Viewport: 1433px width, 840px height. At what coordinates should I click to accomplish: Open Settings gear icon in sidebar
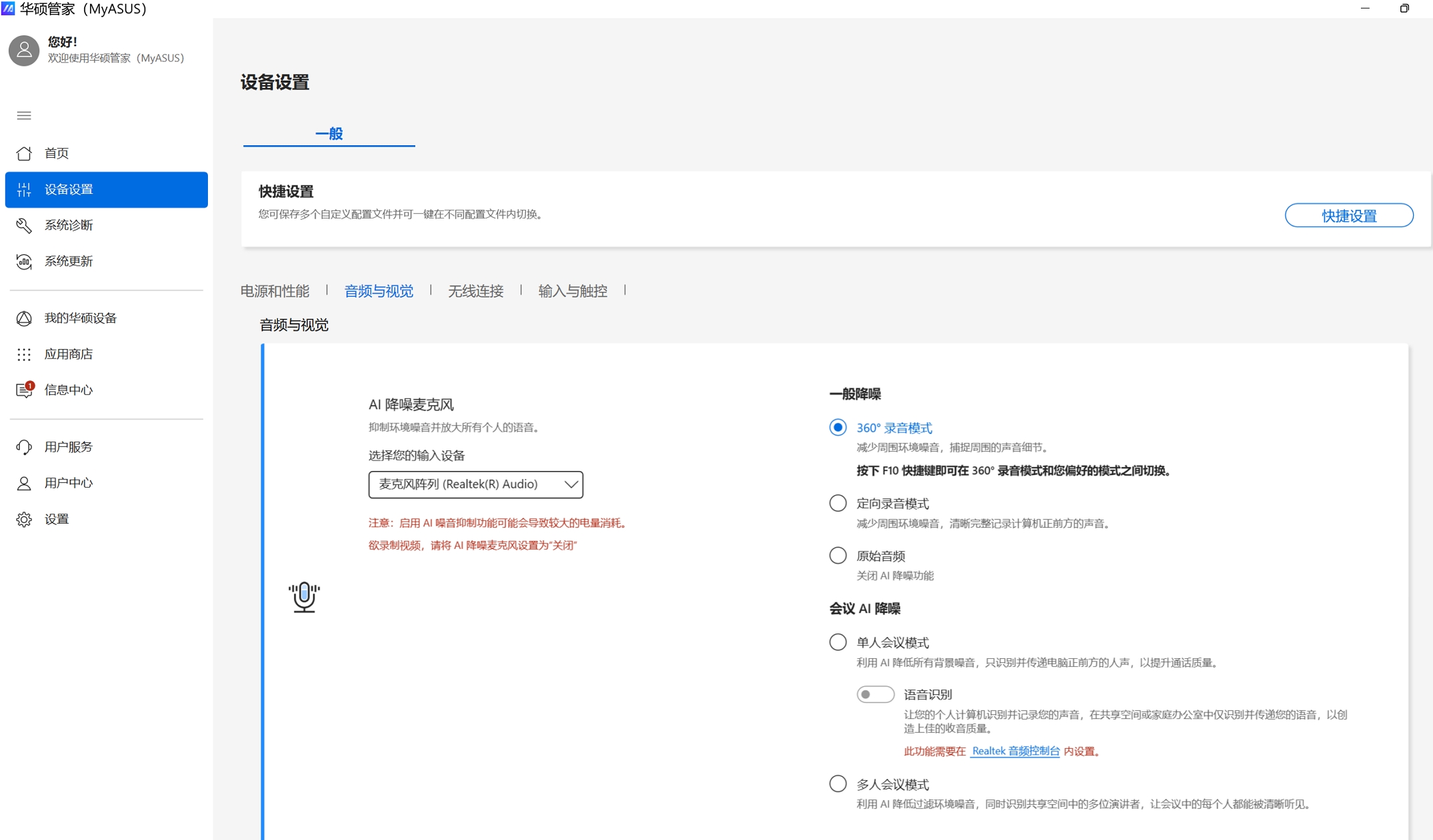pyautogui.click(x=24, y=519)
